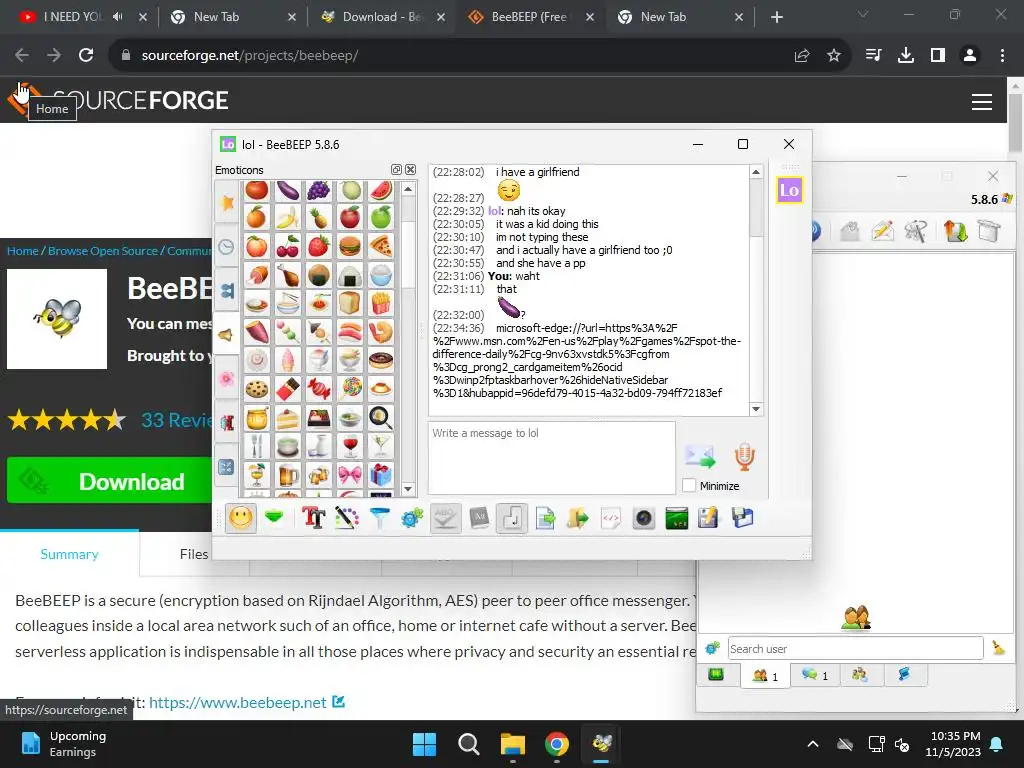Open the blue network tab in main window
This screenshot has height=768, width=1024.
904,675
